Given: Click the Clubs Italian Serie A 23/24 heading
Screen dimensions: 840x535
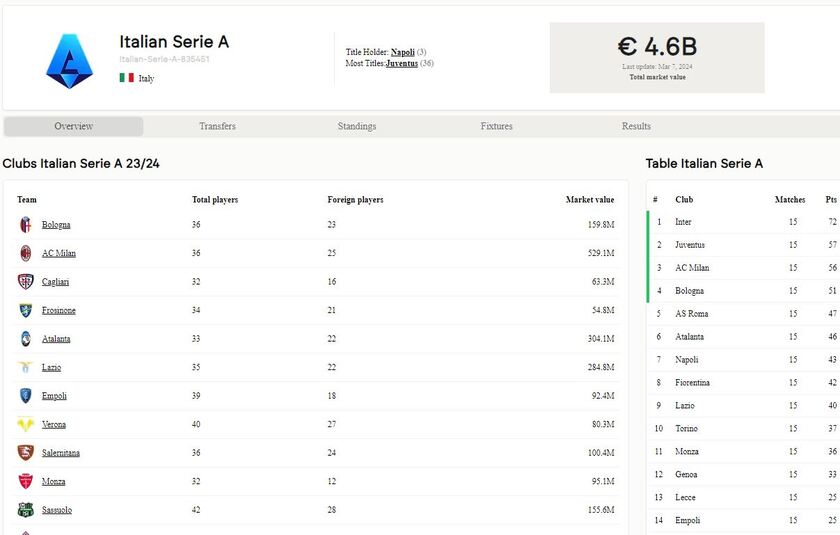Looking at the screenshot, I should (81, 163).
